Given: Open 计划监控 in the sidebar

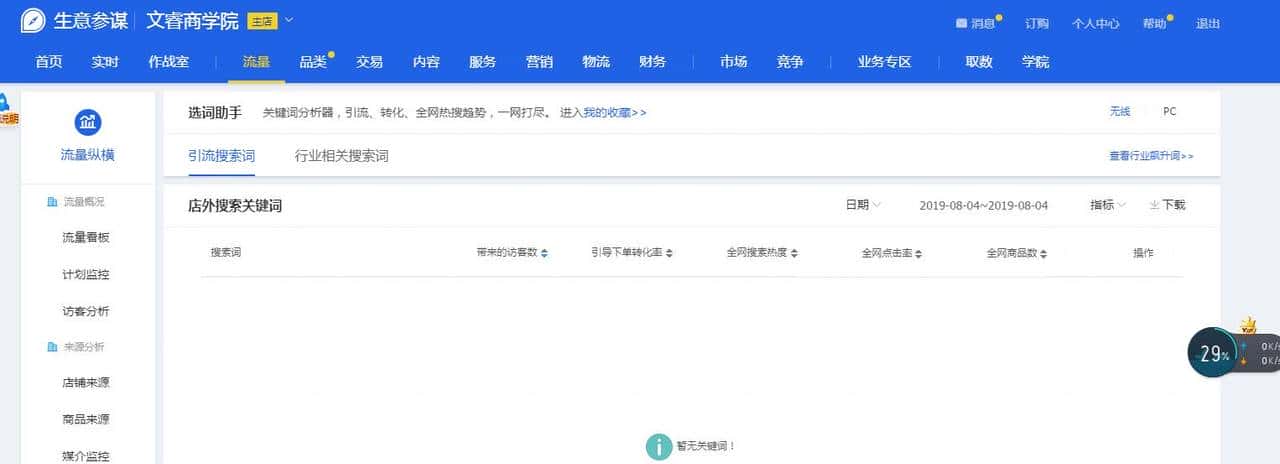Looking at the screenshot, I should coord(85,274).
